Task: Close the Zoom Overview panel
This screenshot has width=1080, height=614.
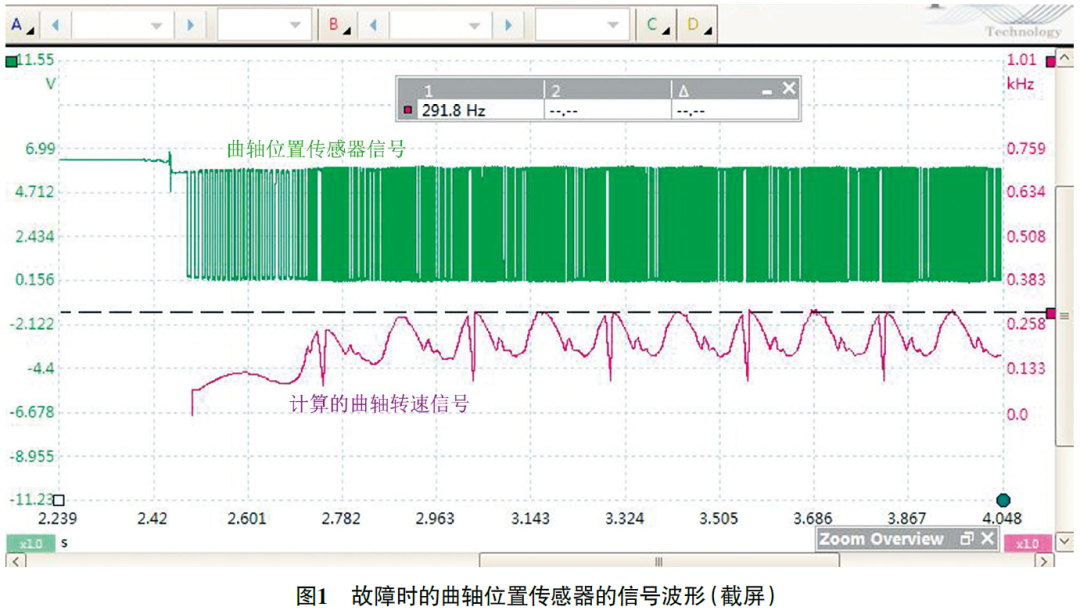Action: (x=988, y=538)
